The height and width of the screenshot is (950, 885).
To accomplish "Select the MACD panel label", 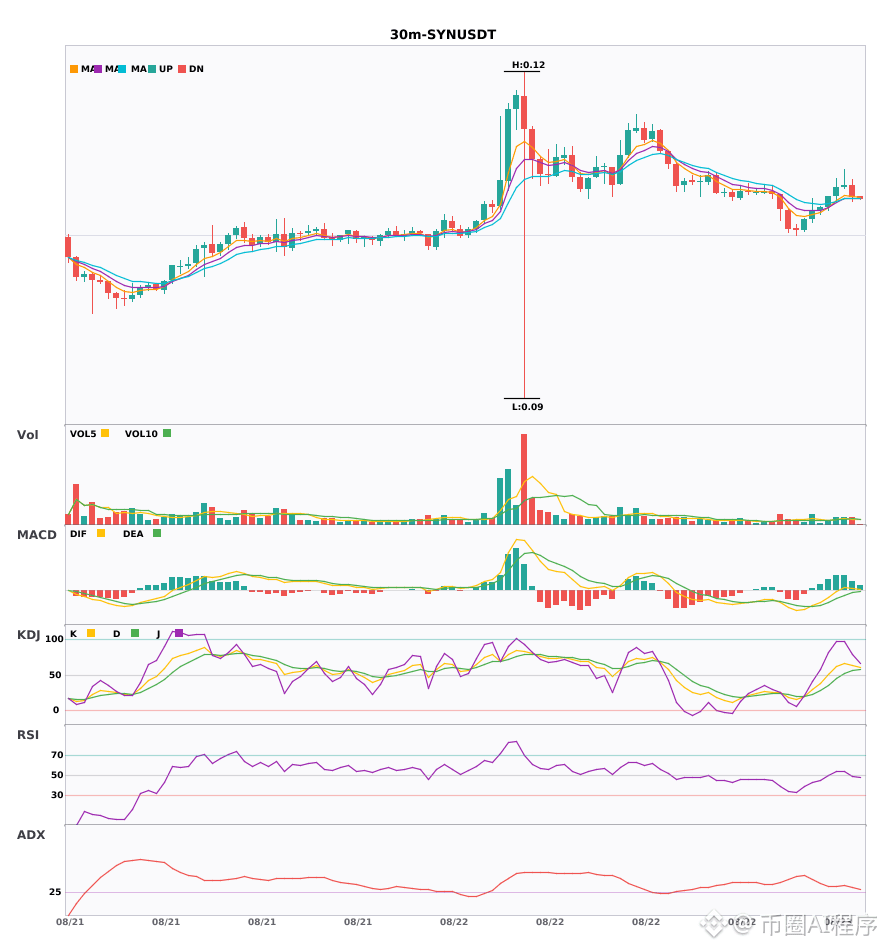I will (x=36, y=535).
